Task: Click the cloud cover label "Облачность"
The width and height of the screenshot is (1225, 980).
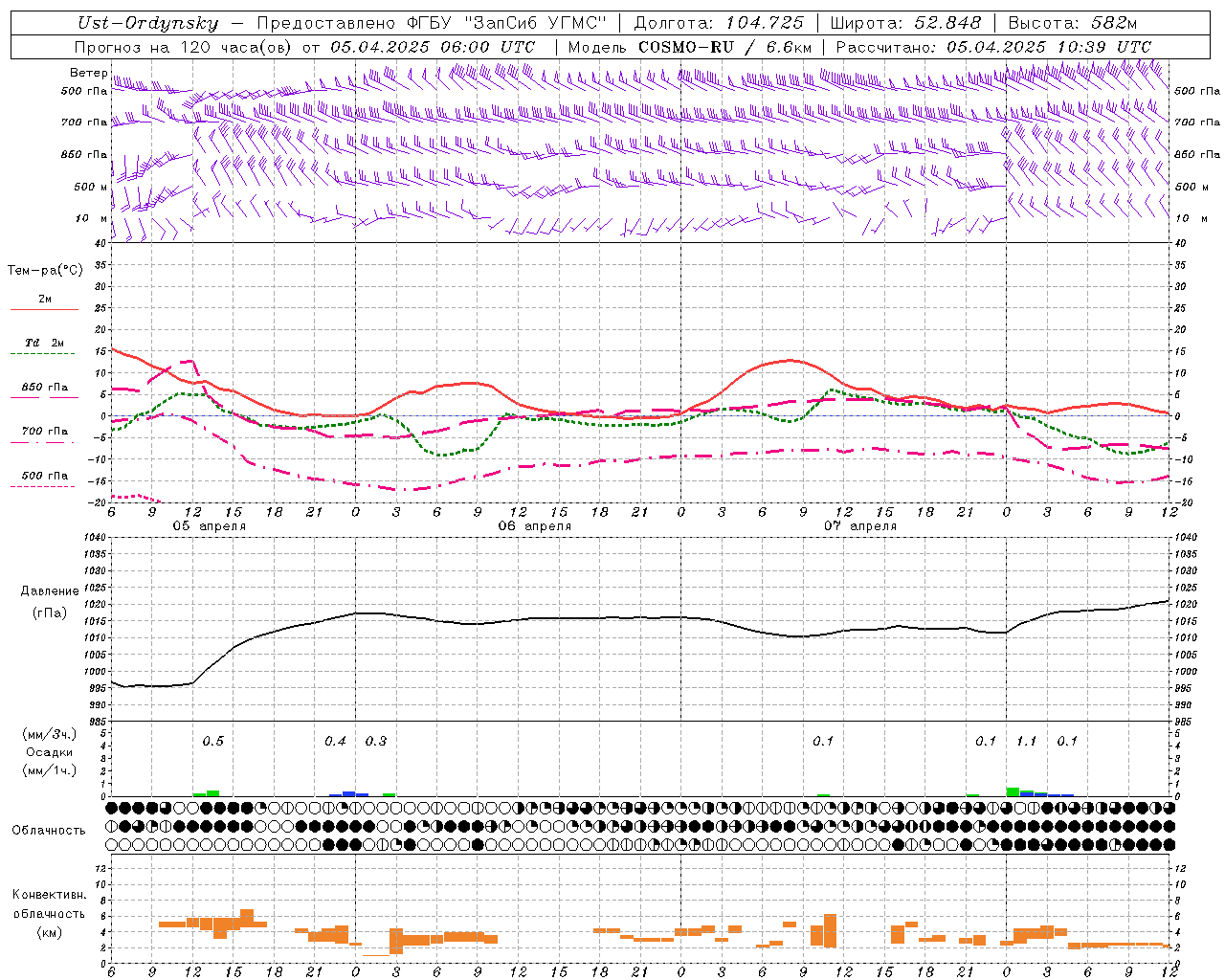Action: point(49,831)
